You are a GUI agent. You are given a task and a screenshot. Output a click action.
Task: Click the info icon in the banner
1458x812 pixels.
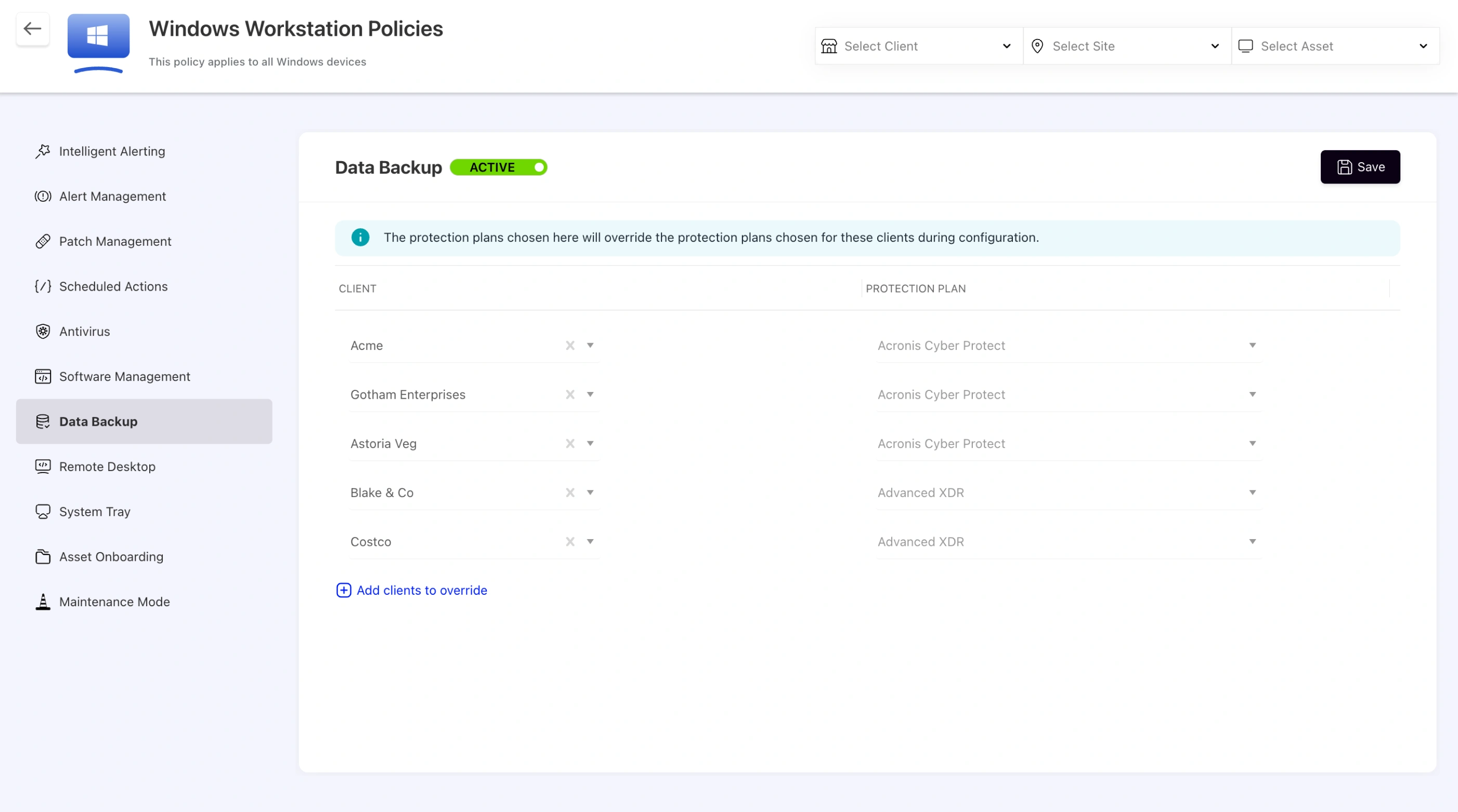(360, 237)
